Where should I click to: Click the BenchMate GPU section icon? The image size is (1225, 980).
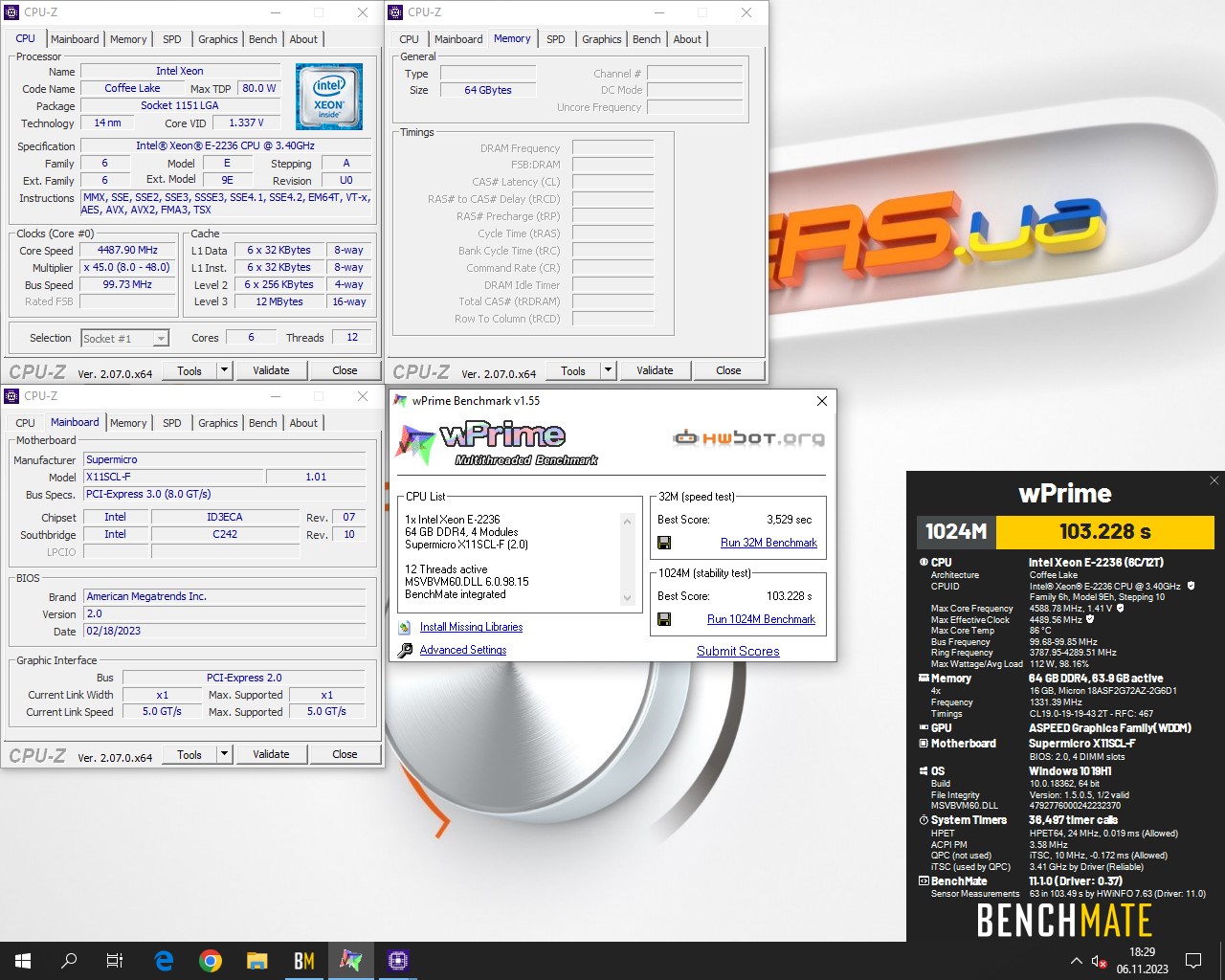(x=924, y=728)
